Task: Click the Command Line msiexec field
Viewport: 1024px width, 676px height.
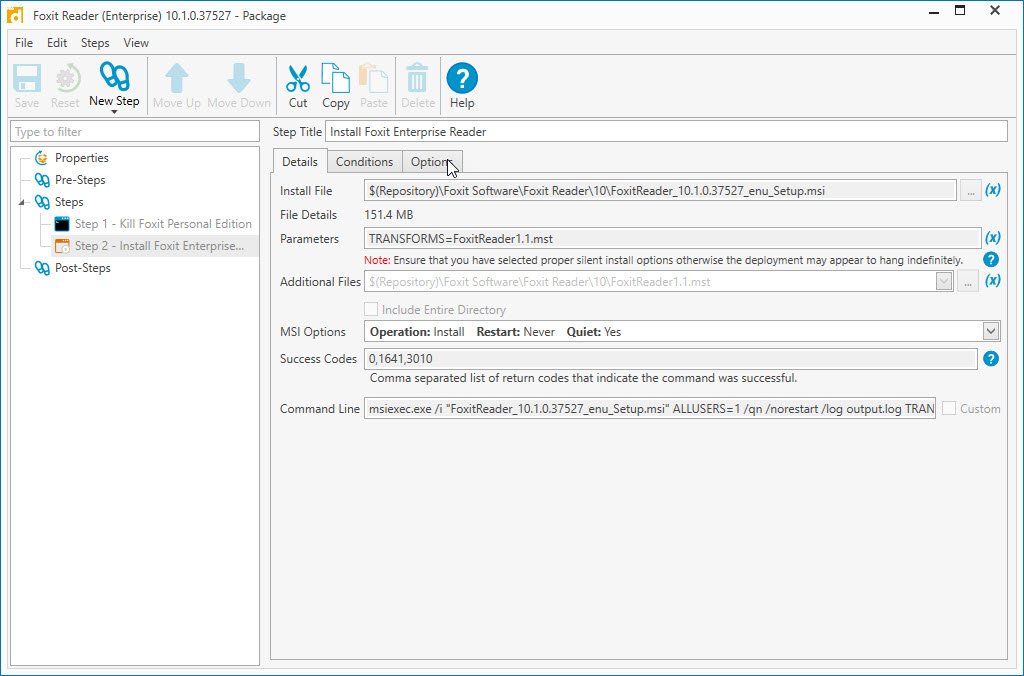Action: coord(650,408)
